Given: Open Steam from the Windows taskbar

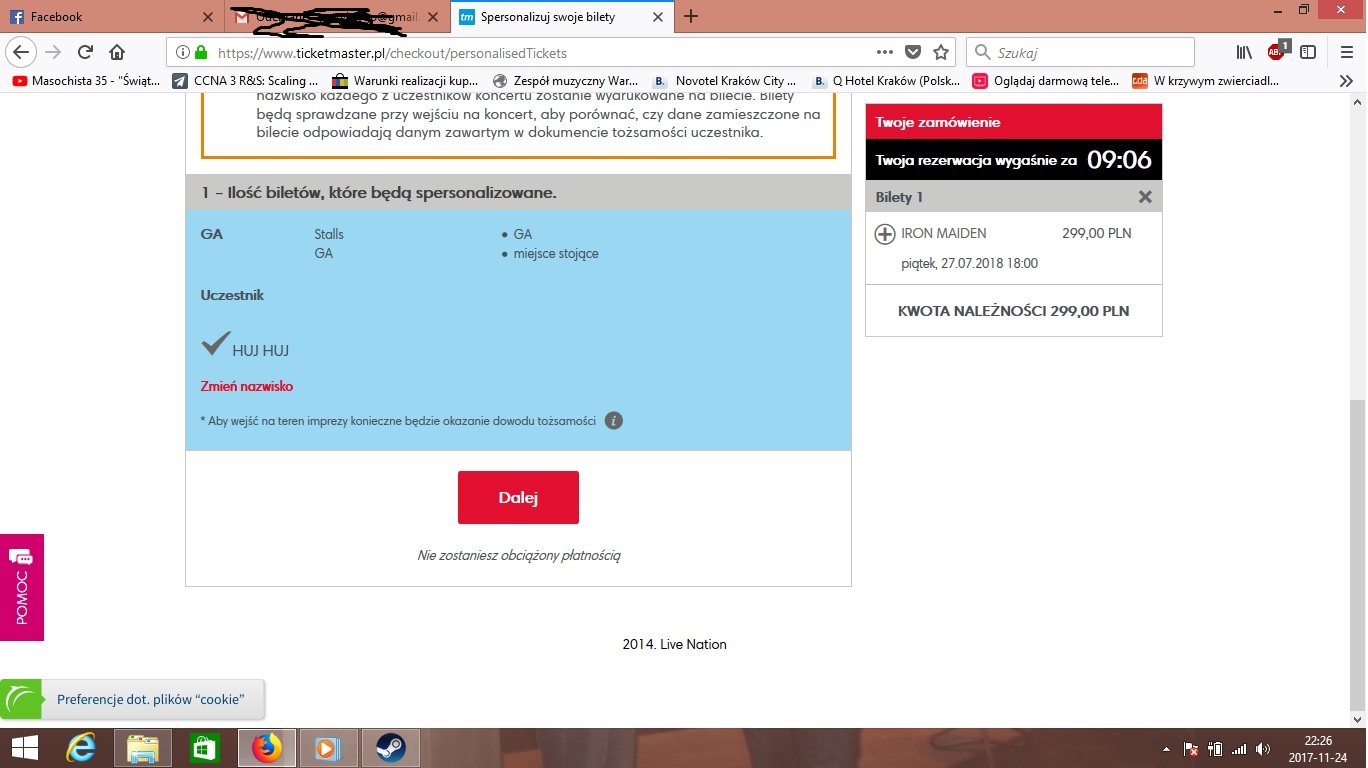Looking at the screenshot, I should pyautogui.click(x=390, y=748).
